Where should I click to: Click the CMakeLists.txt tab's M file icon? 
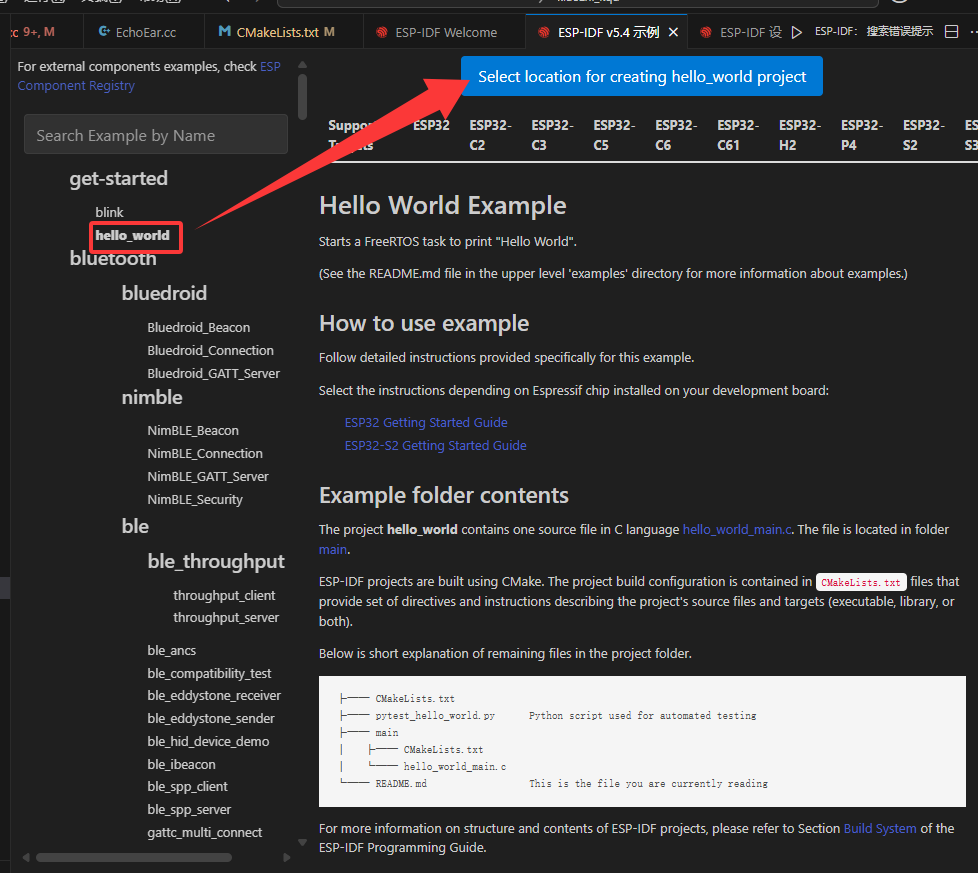pyautogui.click(x=225, y=32)
